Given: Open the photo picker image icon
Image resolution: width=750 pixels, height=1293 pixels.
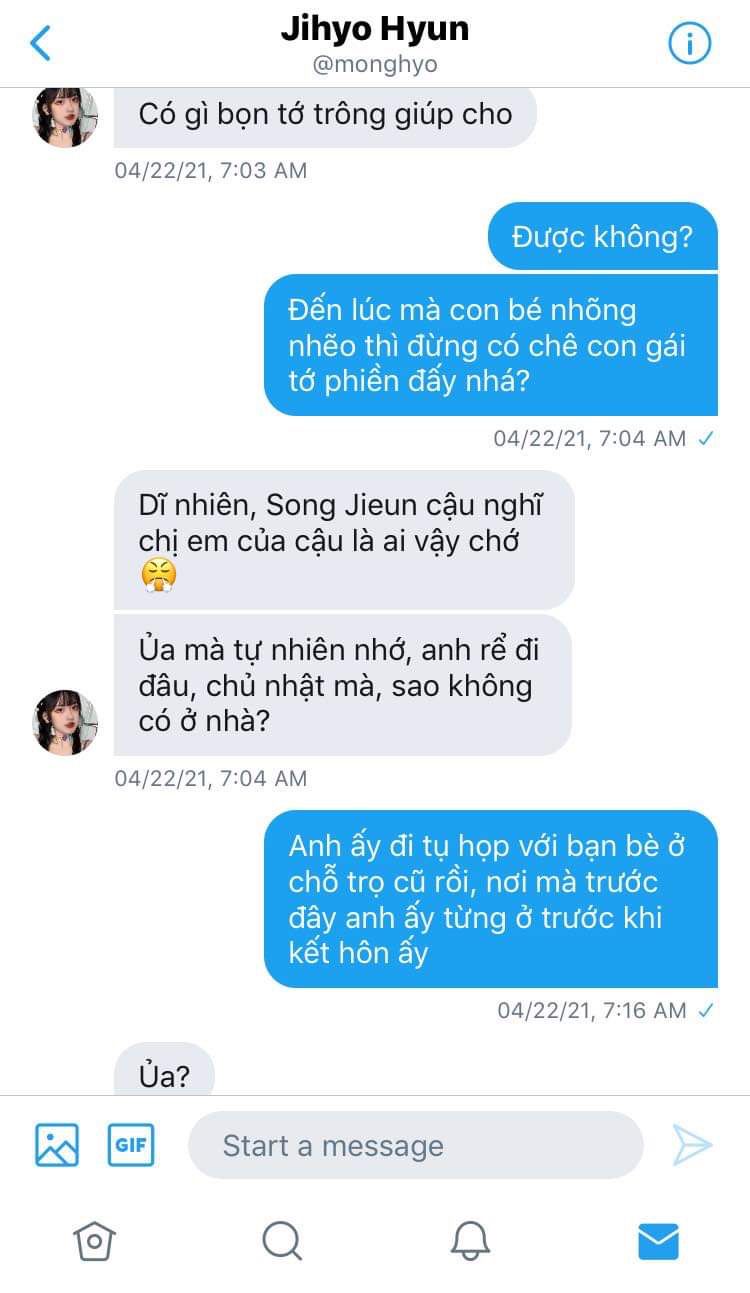Looking at the screenshot, I should [57, 1145].
